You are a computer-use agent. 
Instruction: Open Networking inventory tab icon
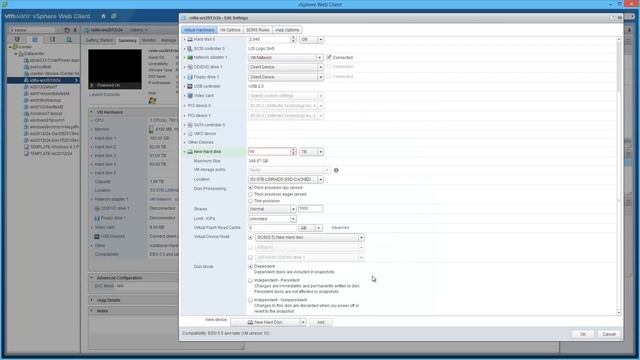69,39
